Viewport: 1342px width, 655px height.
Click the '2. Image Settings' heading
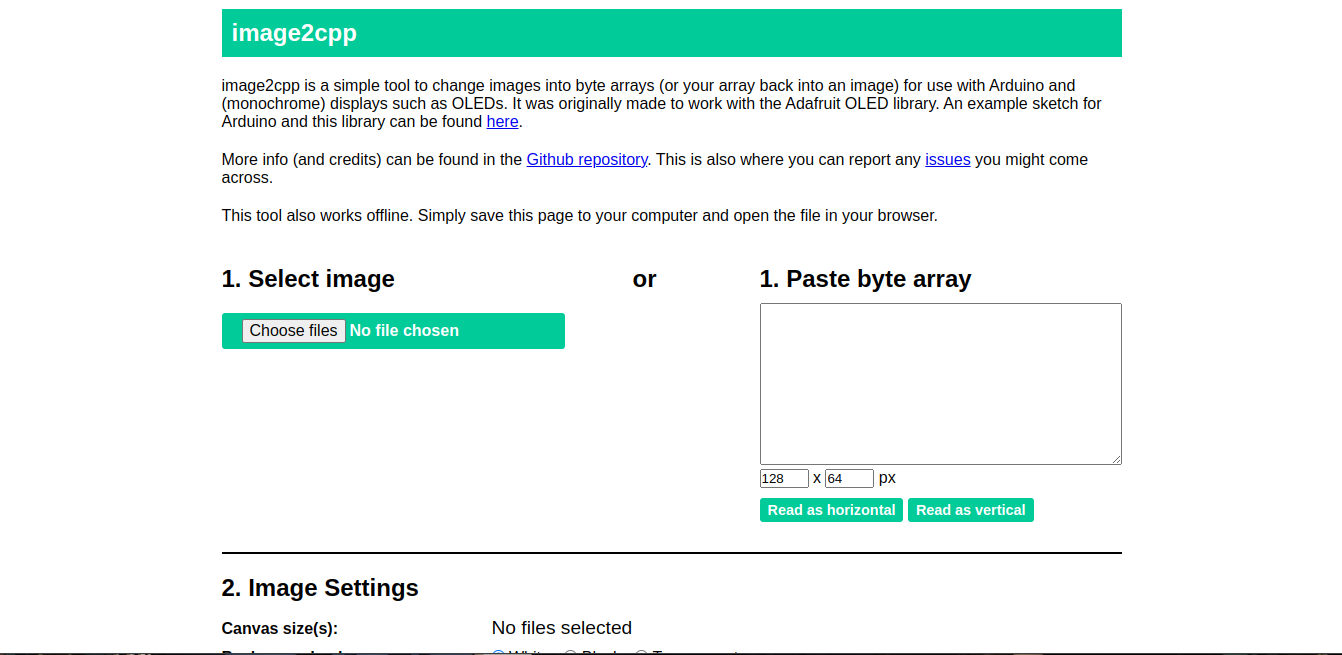pos(320,588)
